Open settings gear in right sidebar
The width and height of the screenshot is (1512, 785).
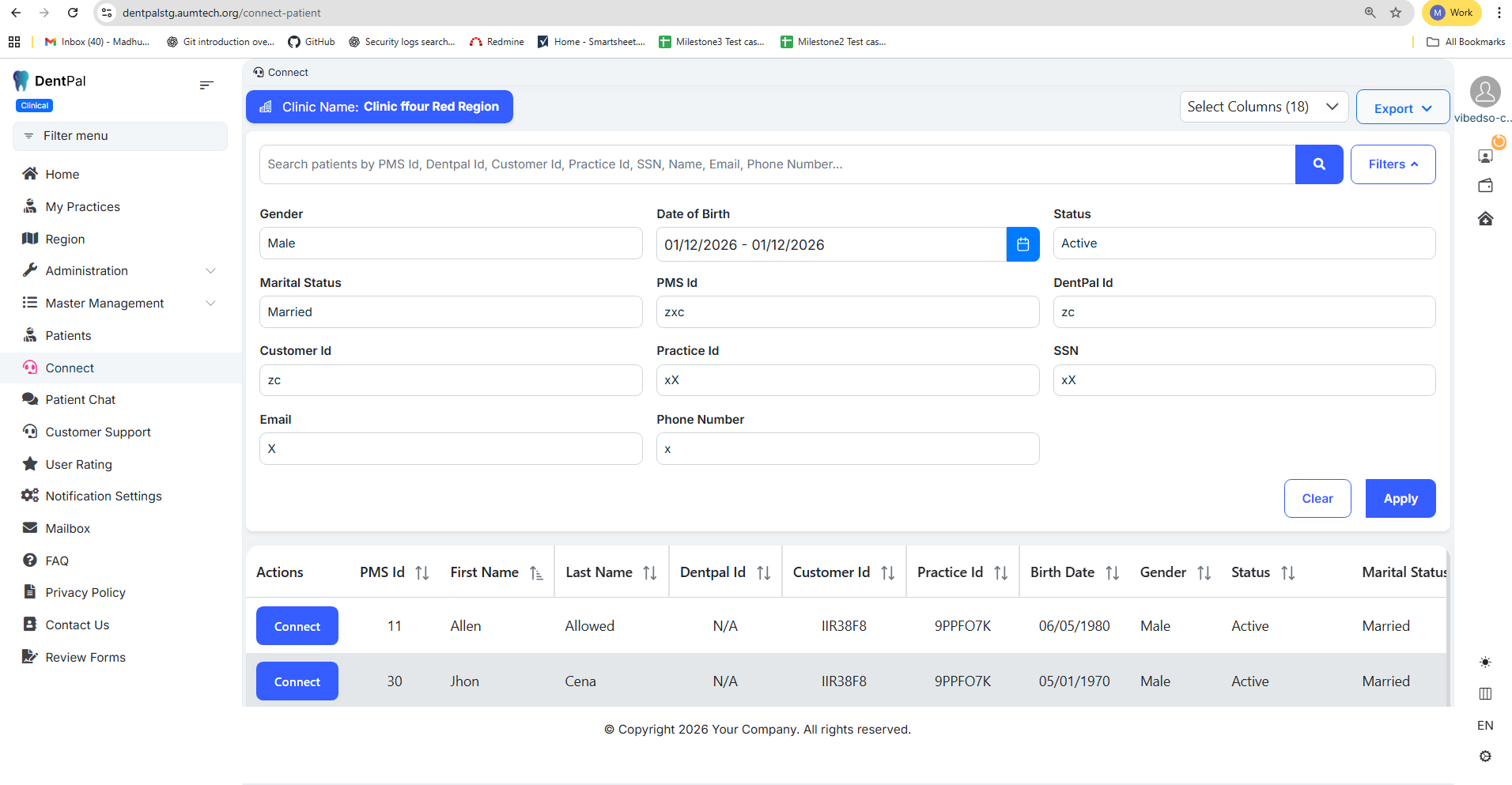pos(1485,757)
